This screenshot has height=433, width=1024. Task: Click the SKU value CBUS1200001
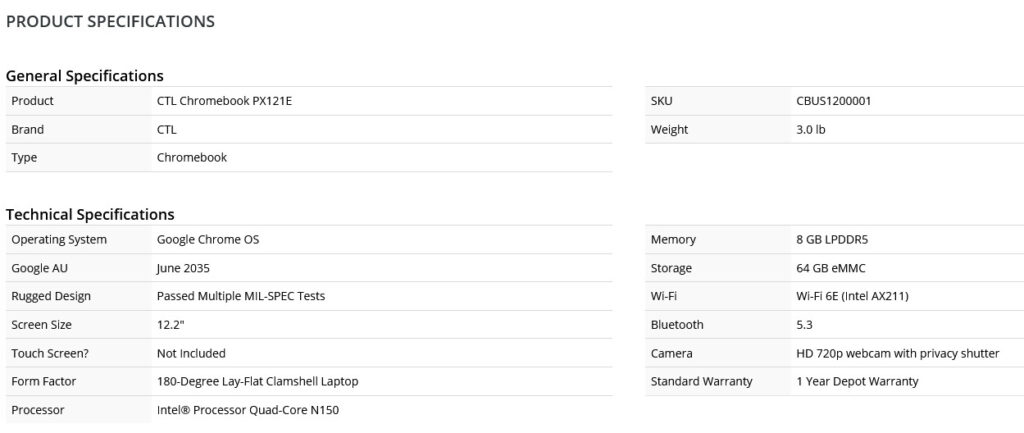click(x=833, y=101)
